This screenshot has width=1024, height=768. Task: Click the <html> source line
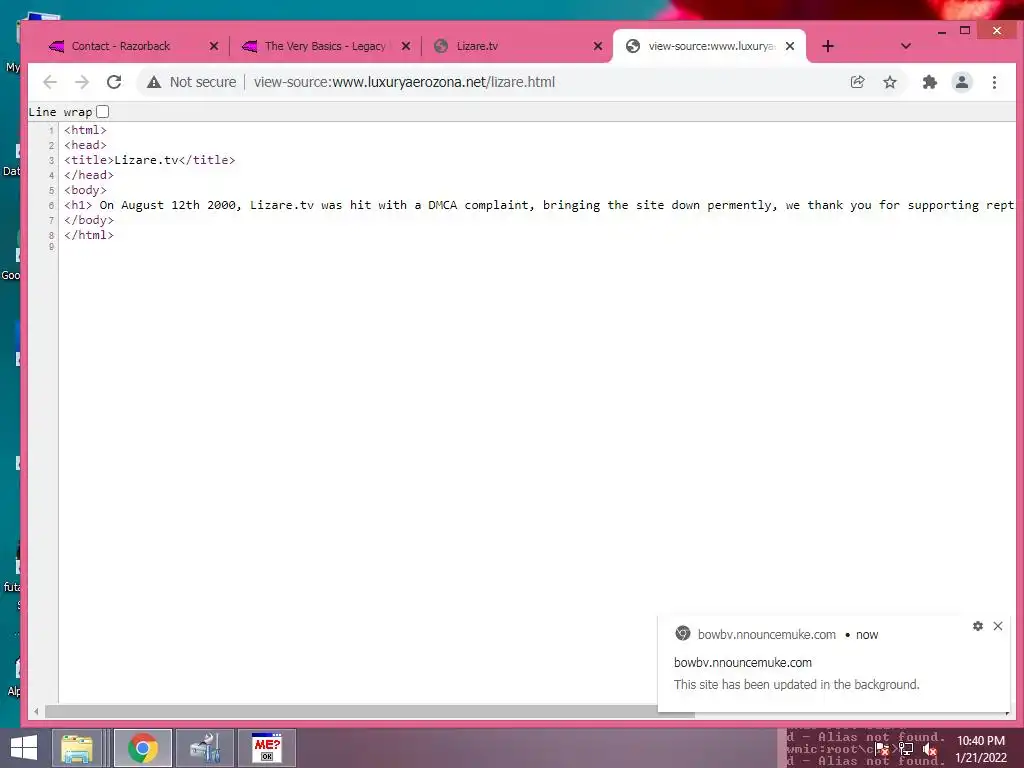[x=85, y=130]
